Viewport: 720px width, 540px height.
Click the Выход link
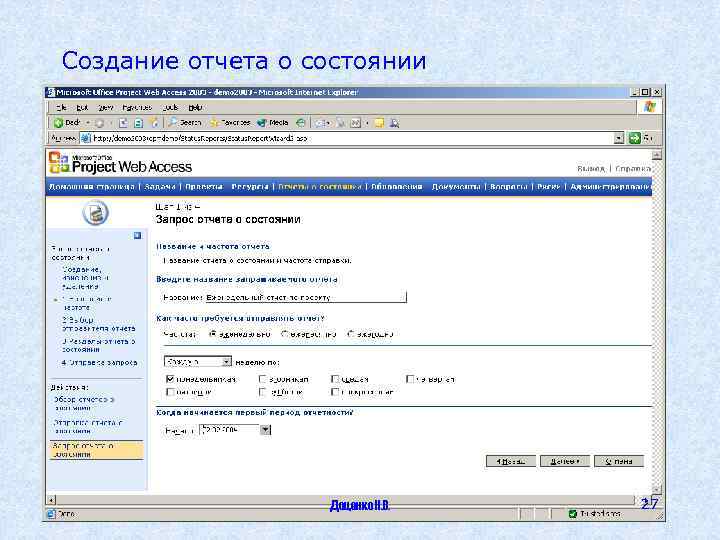click(591, 169)
